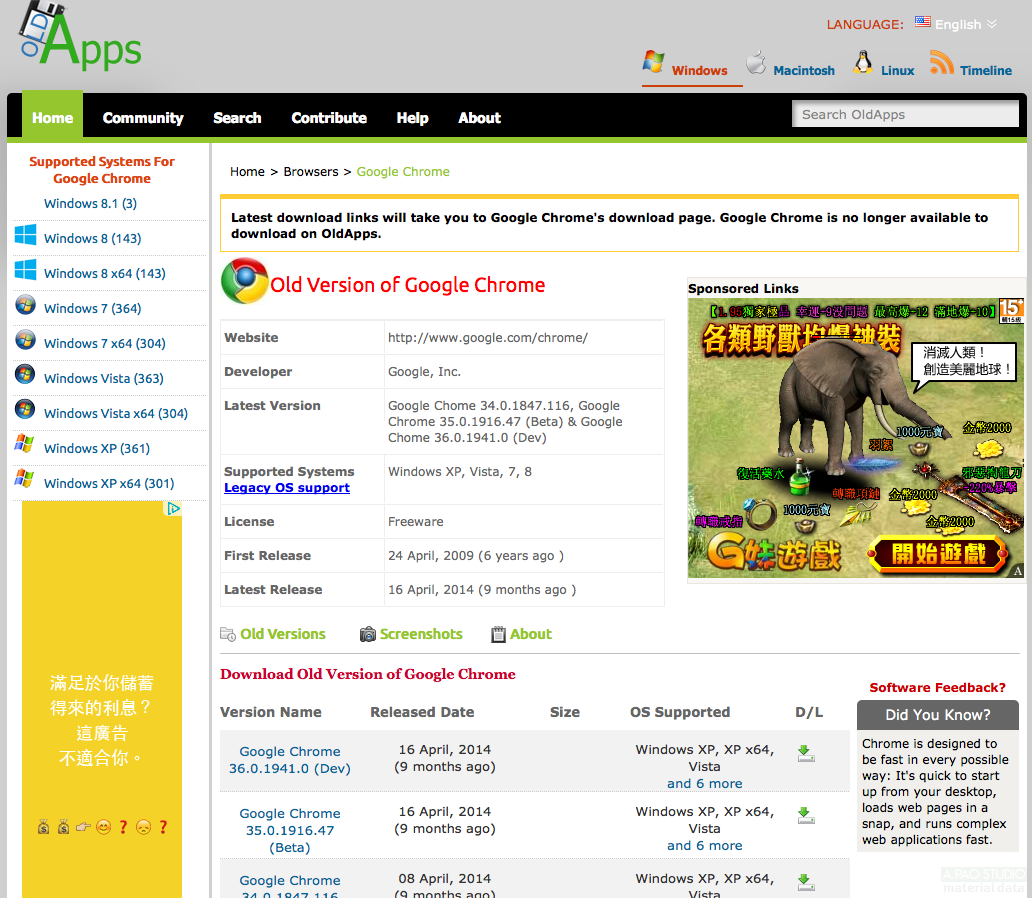The height and width of the screenshot is (898, 1032).
Task: Expand 'and 6 more' for Chrome 36 Dev
Action: point(704,783)
